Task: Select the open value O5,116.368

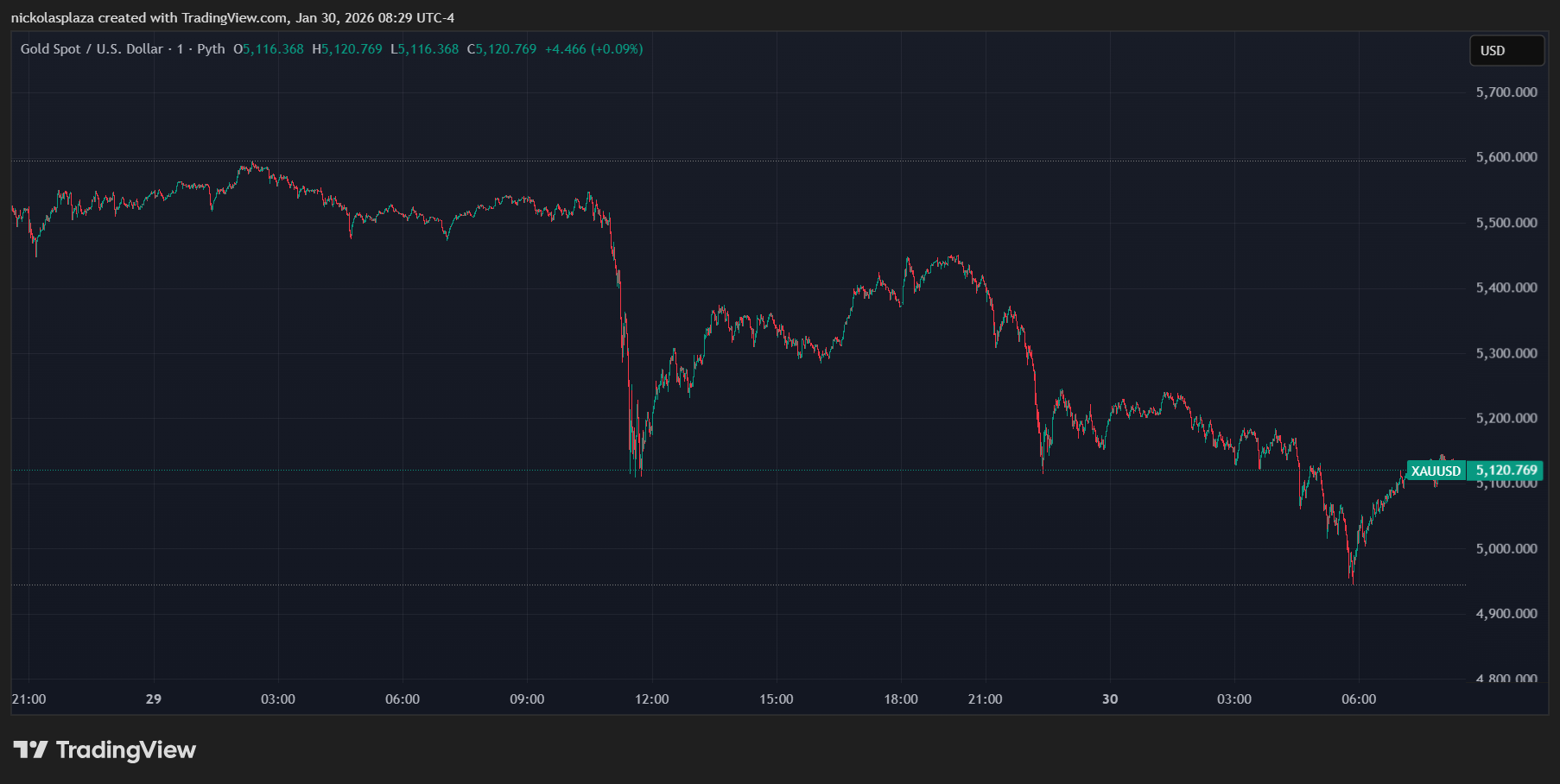Action: click(x=269, y=49)
